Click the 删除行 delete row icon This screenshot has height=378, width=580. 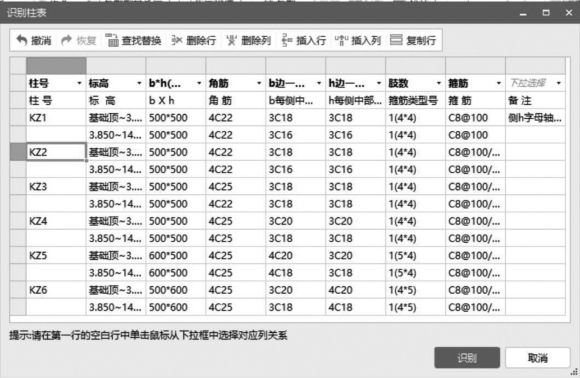click(x=177, y=40)
